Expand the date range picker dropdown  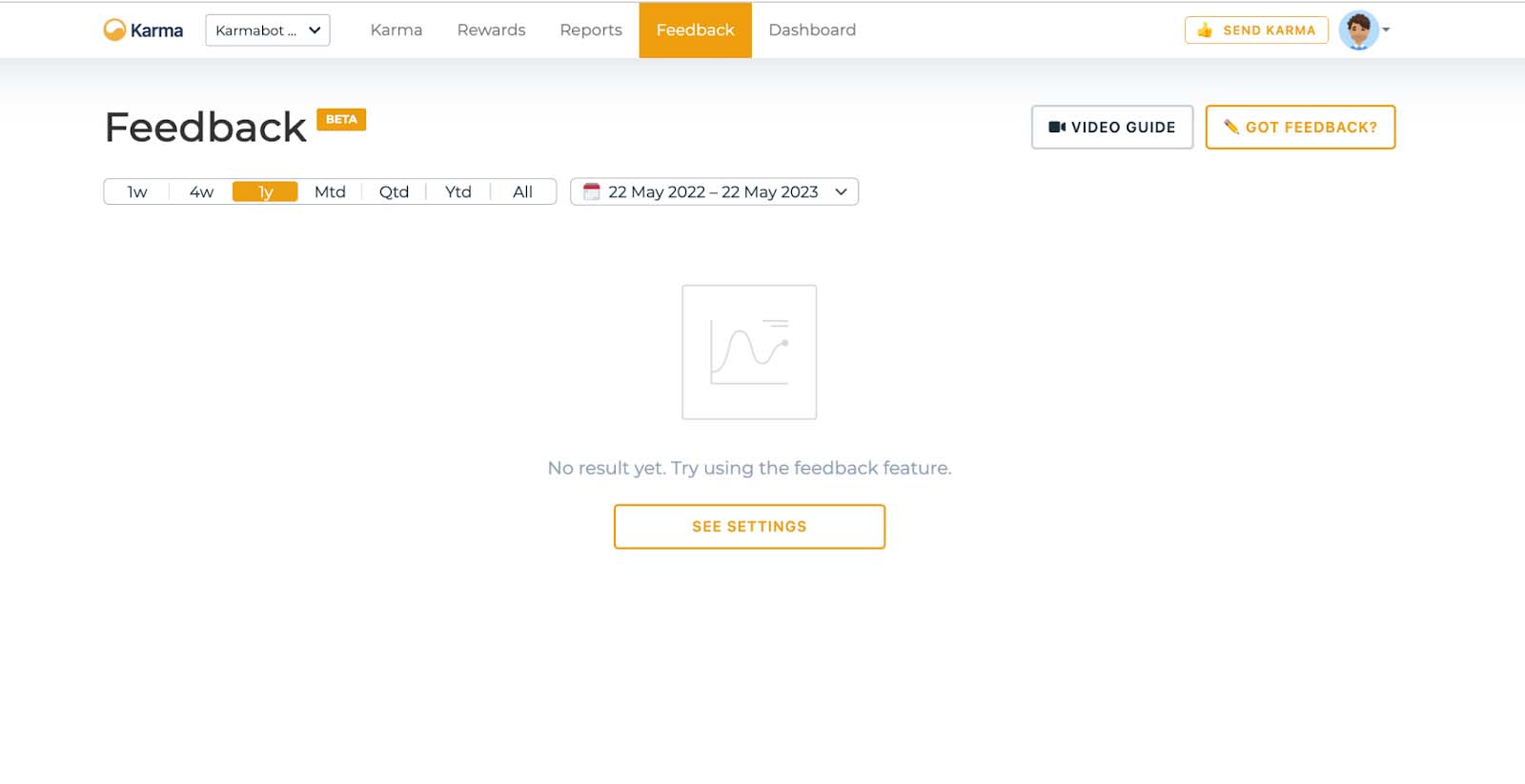841,191
